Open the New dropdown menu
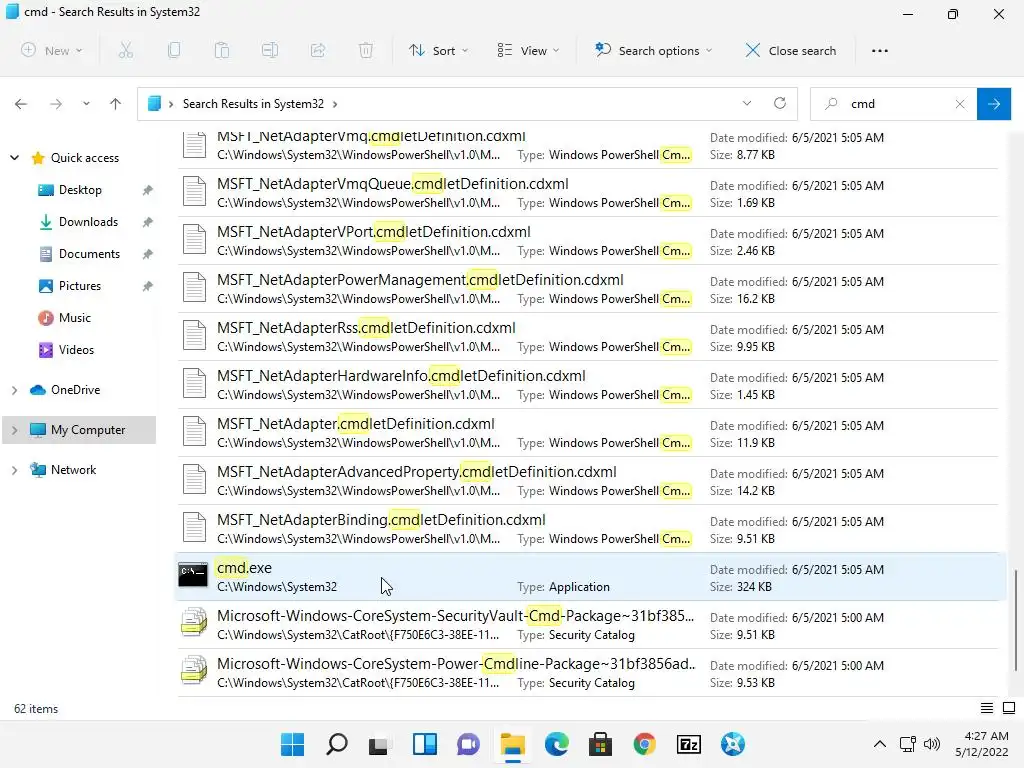The height and width of the screenshot is (768, 1024). click(52, 50)
